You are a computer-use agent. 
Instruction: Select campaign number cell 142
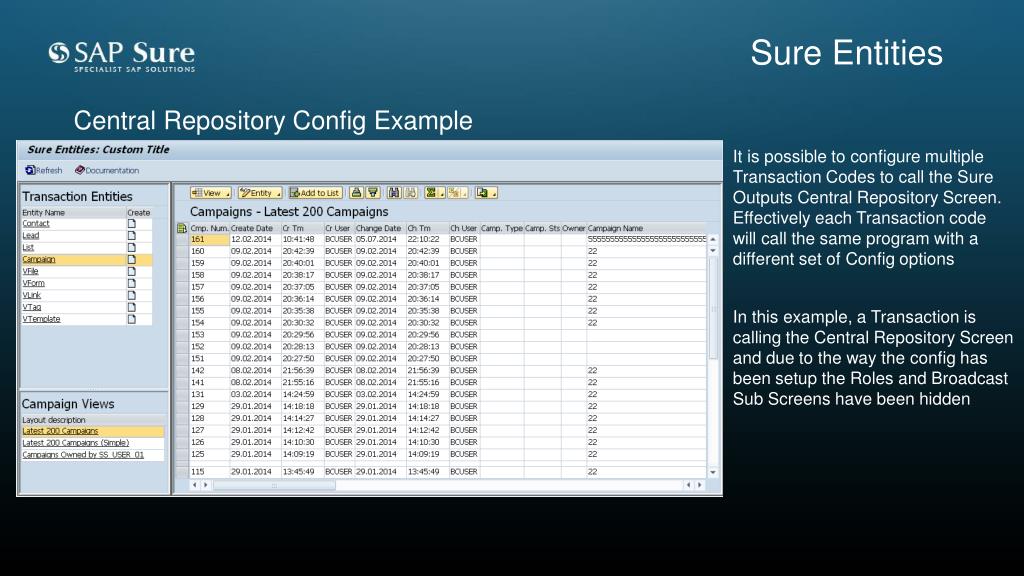(x=209, y=370)
